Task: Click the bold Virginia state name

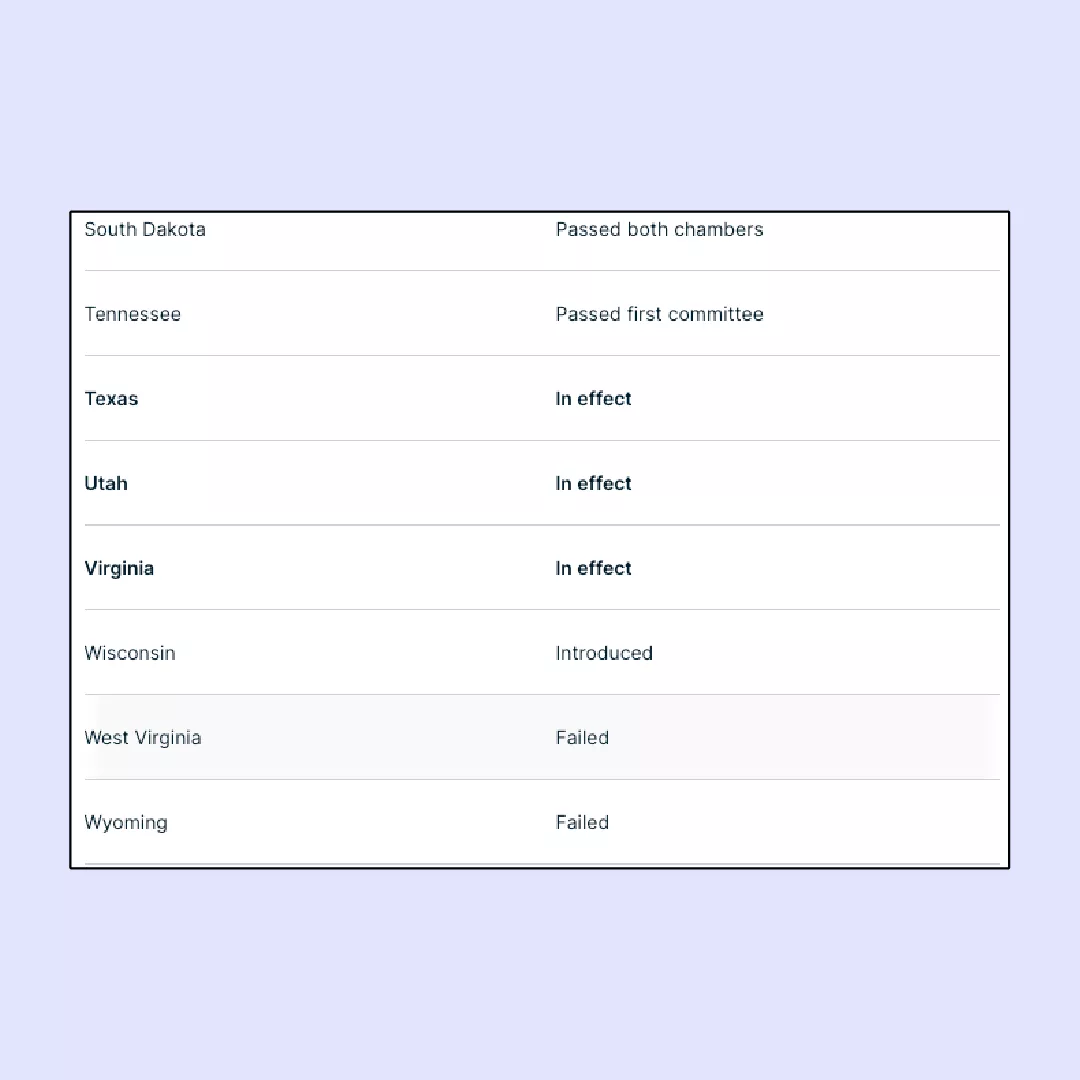Action: click(x=119, y=568)
